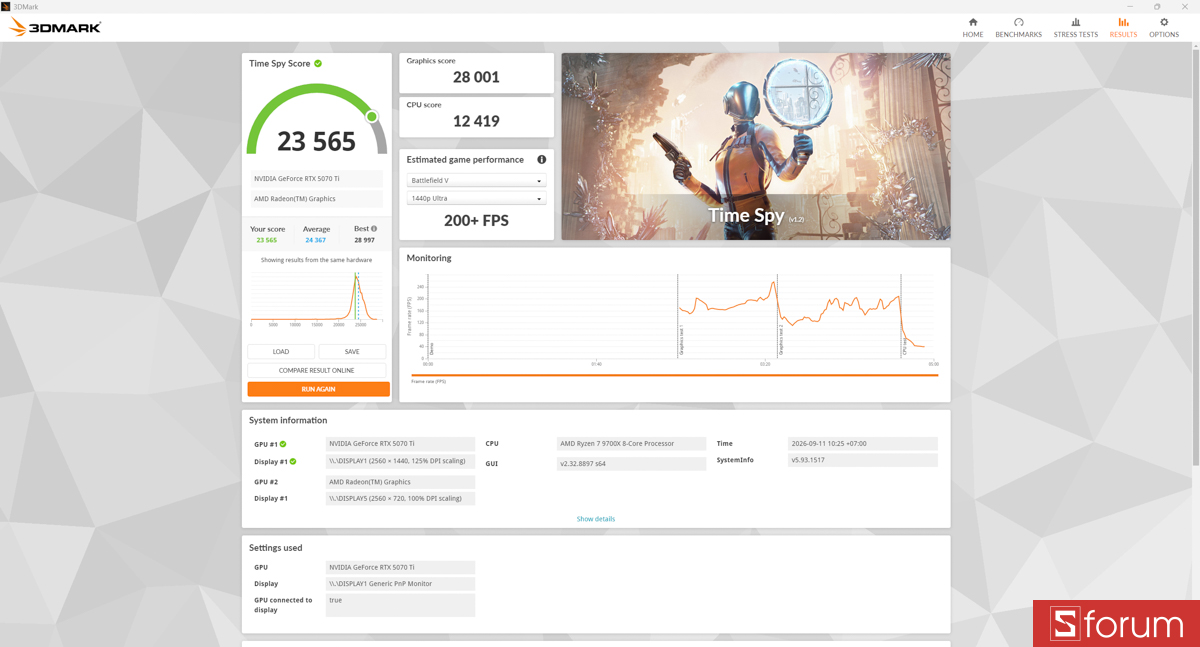
Task: Open the HOME navigation tab
Action: coord(972,28)
